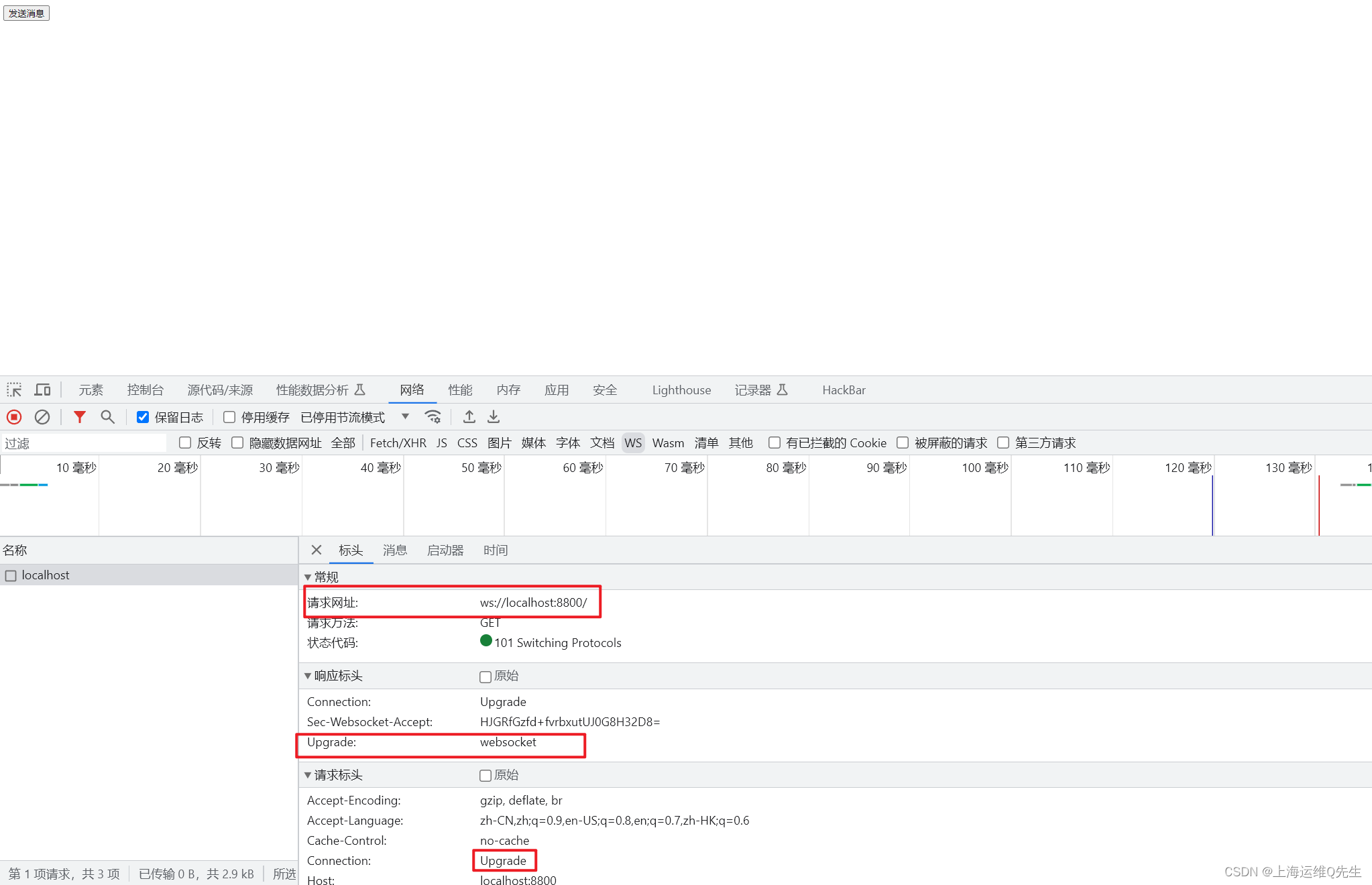Viewport: 1372px width, 885px height.
Task: Open network conditions wifi icon
Action: [433, 417]
